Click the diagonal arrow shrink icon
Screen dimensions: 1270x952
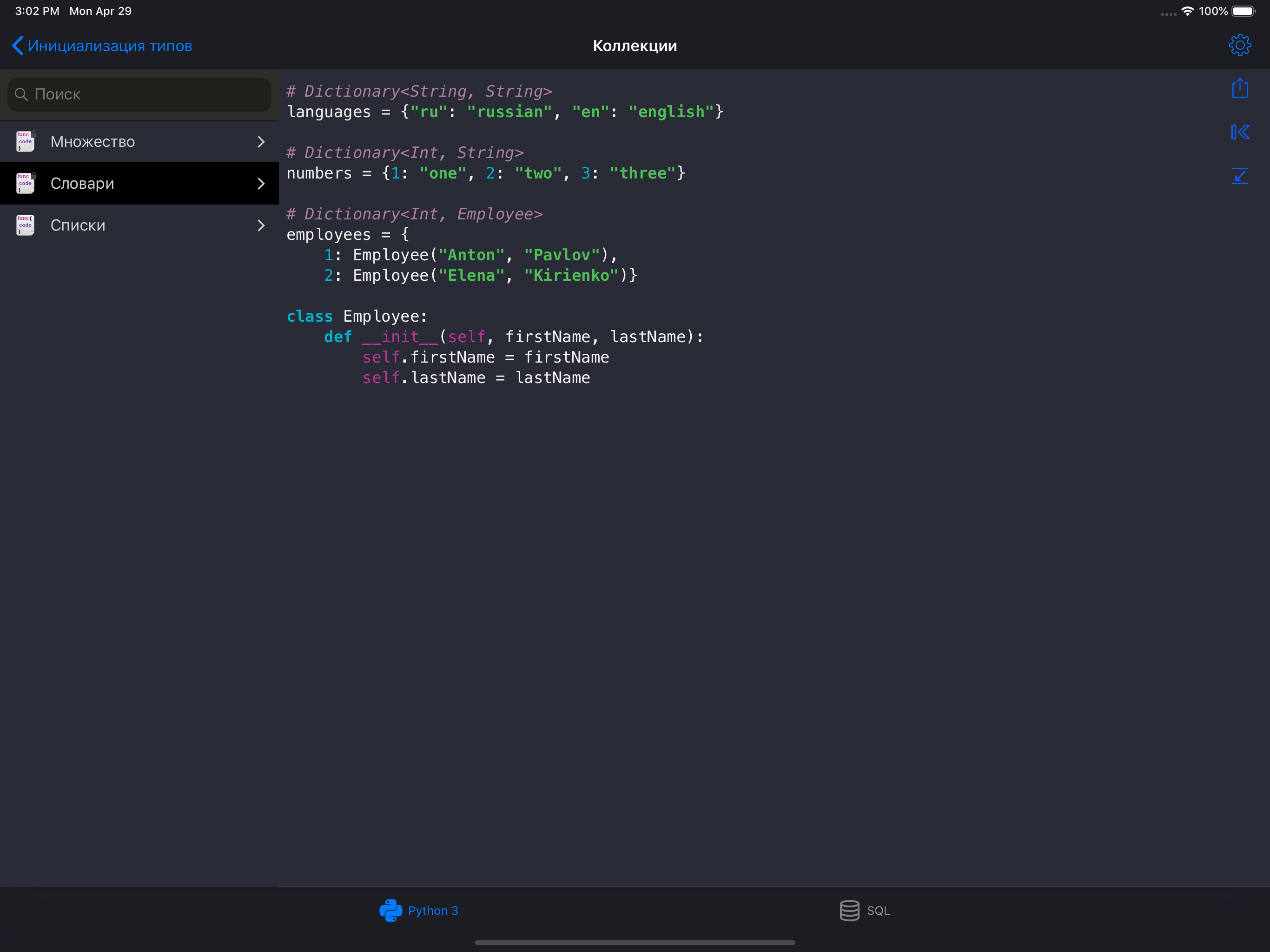point(1240,176)
